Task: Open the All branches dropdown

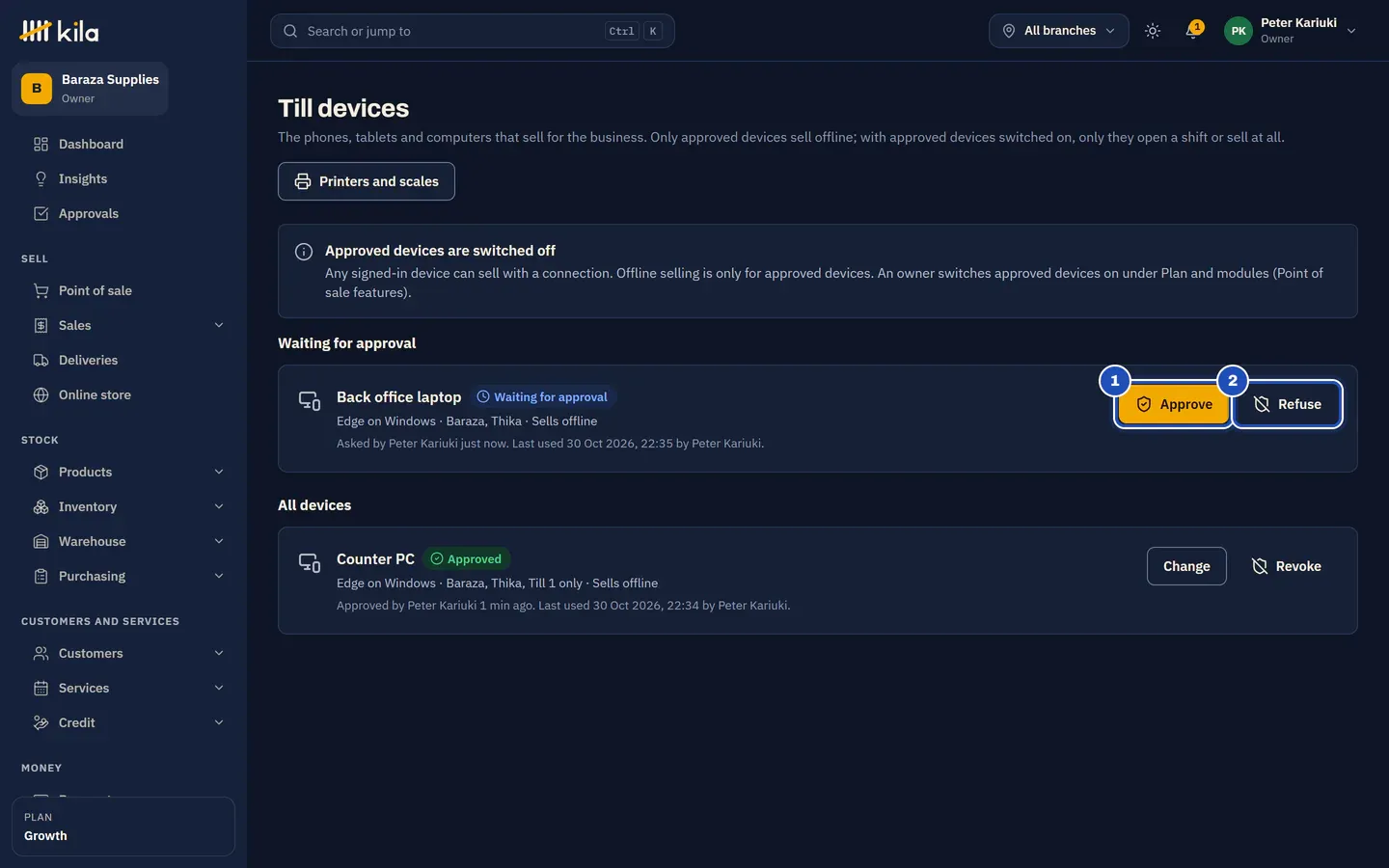Action: (x=1058, y=31)
